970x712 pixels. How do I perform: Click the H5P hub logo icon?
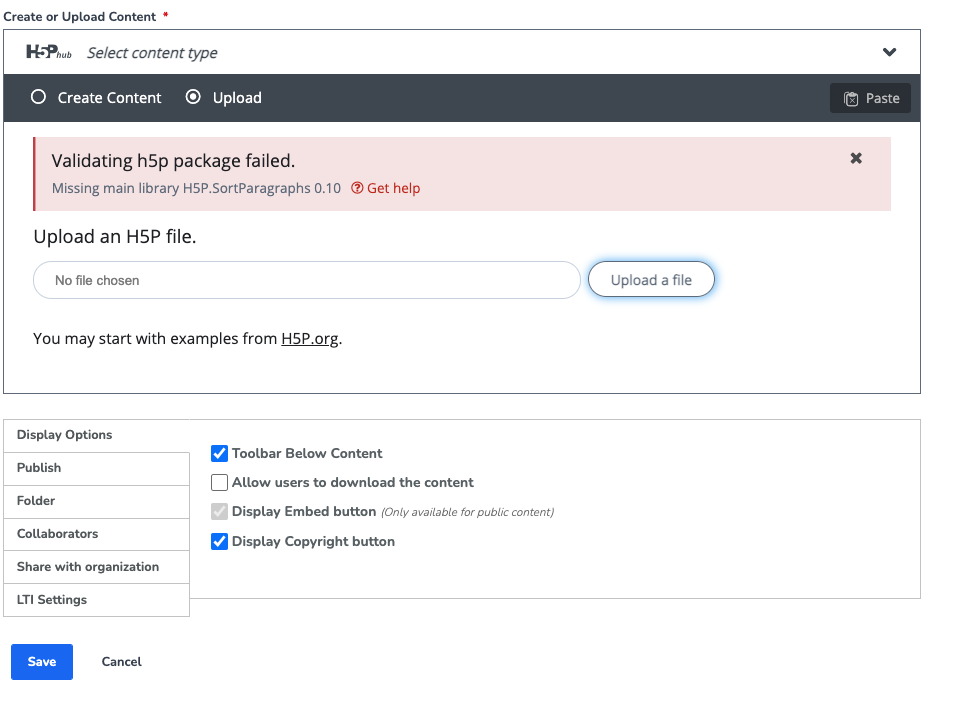[48, 52]
